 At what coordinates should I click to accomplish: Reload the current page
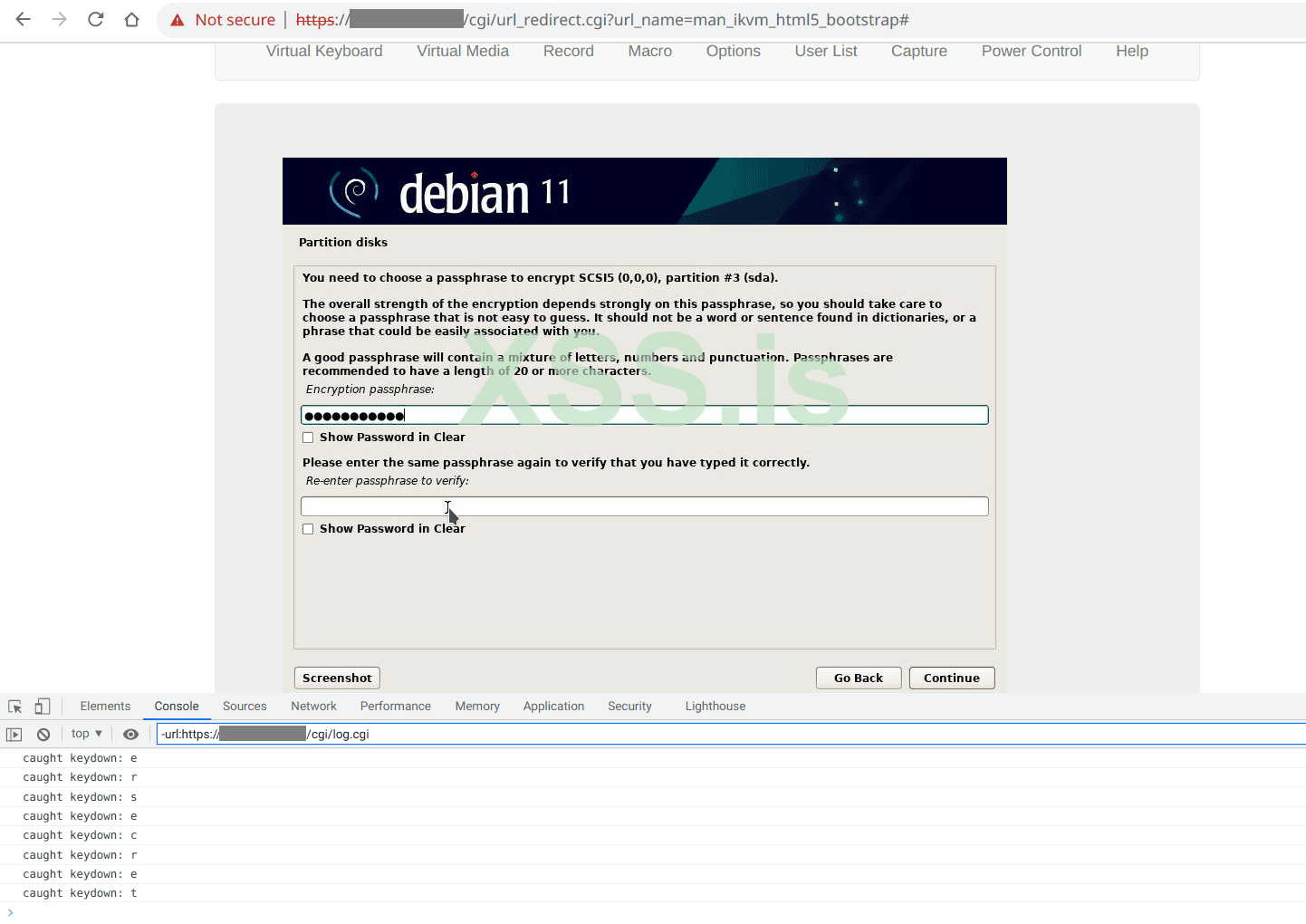click(96, 19)
